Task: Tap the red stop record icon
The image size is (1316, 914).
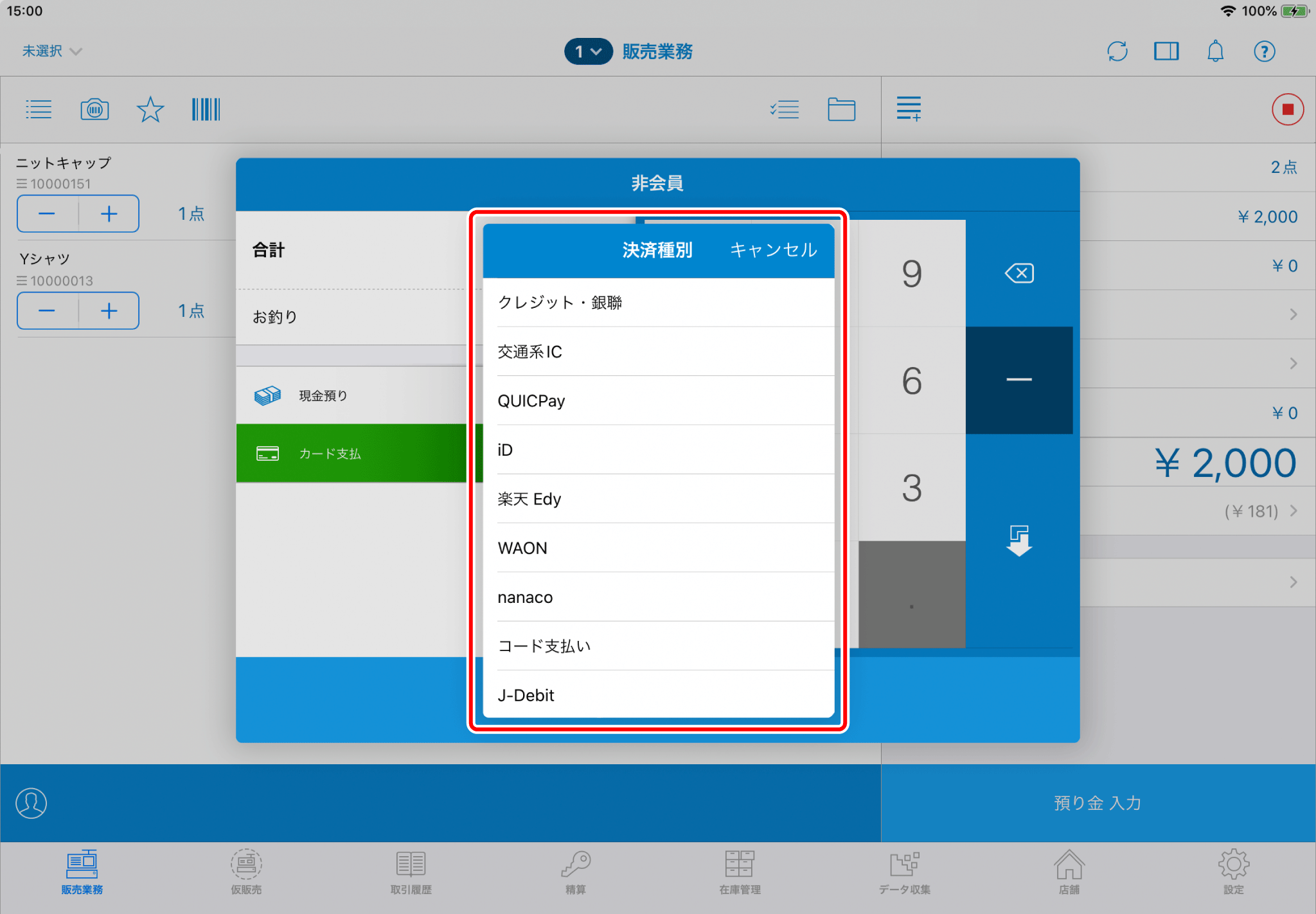Action: pos(1287,109)
